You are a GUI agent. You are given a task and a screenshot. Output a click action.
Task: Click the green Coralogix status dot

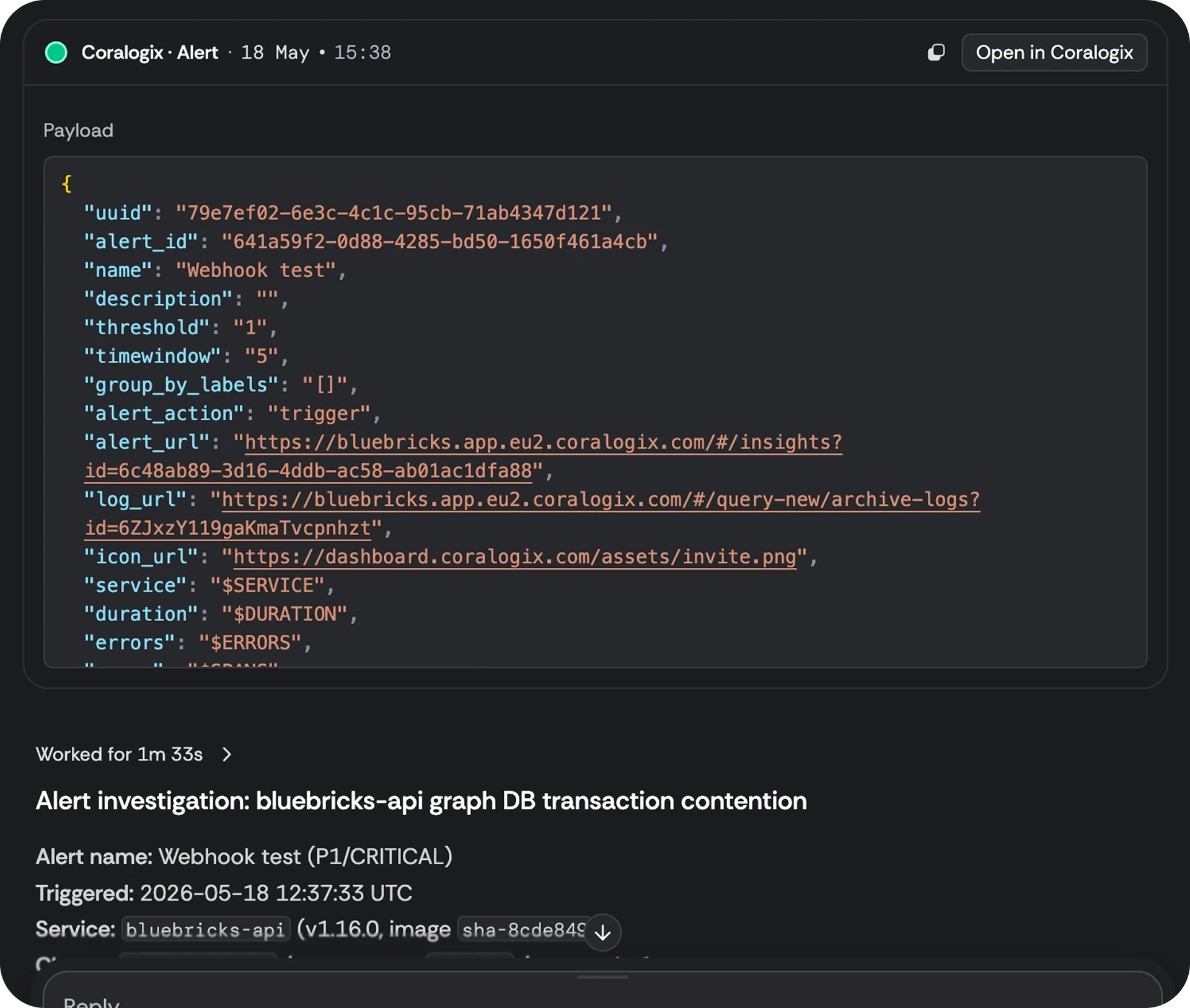pos(56,53)
